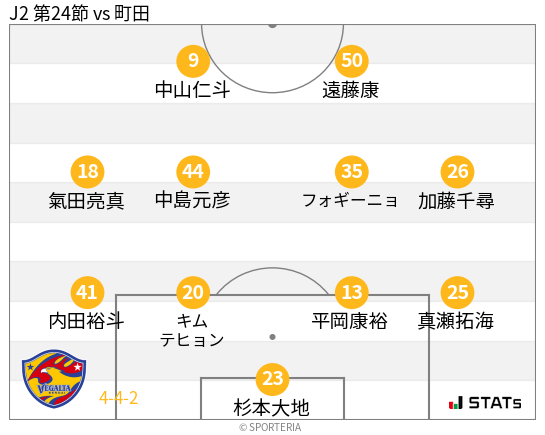Click player name フォギーニョ

click(350, 200)
